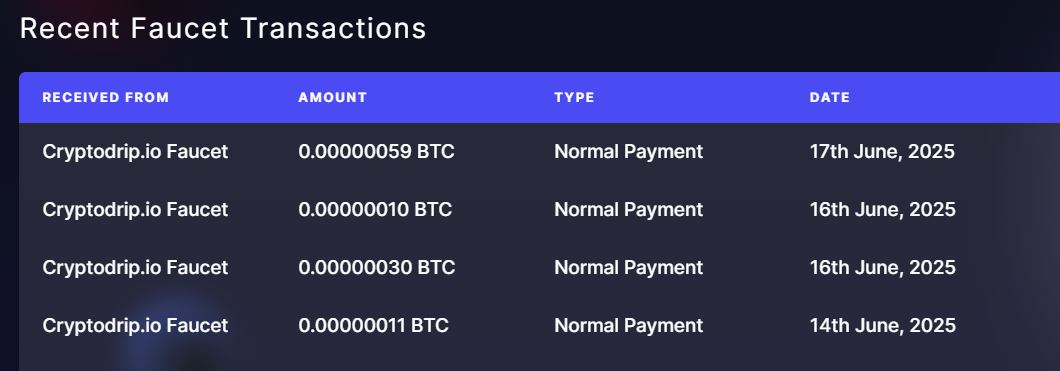Click Normal Payment beside 0.00000030 BTC

tap(629, 268)
